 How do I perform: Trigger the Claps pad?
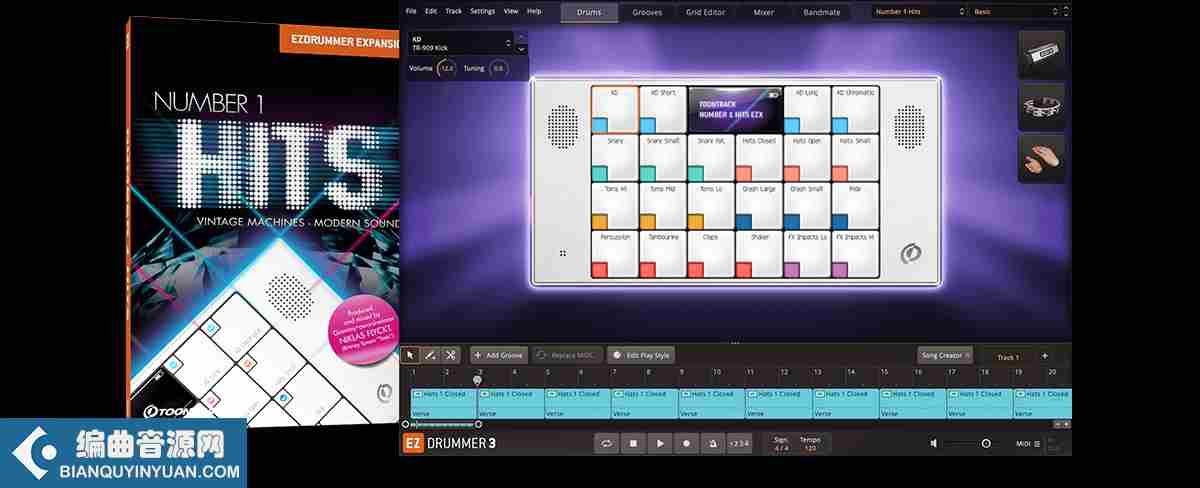(x=711, y=254)
